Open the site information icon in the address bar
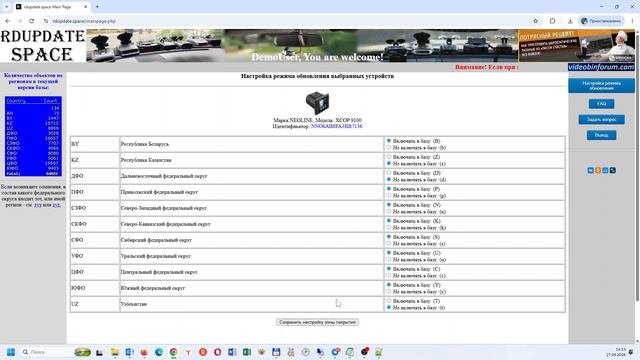The height and width of the screenshot is (360, 640). 46,21
